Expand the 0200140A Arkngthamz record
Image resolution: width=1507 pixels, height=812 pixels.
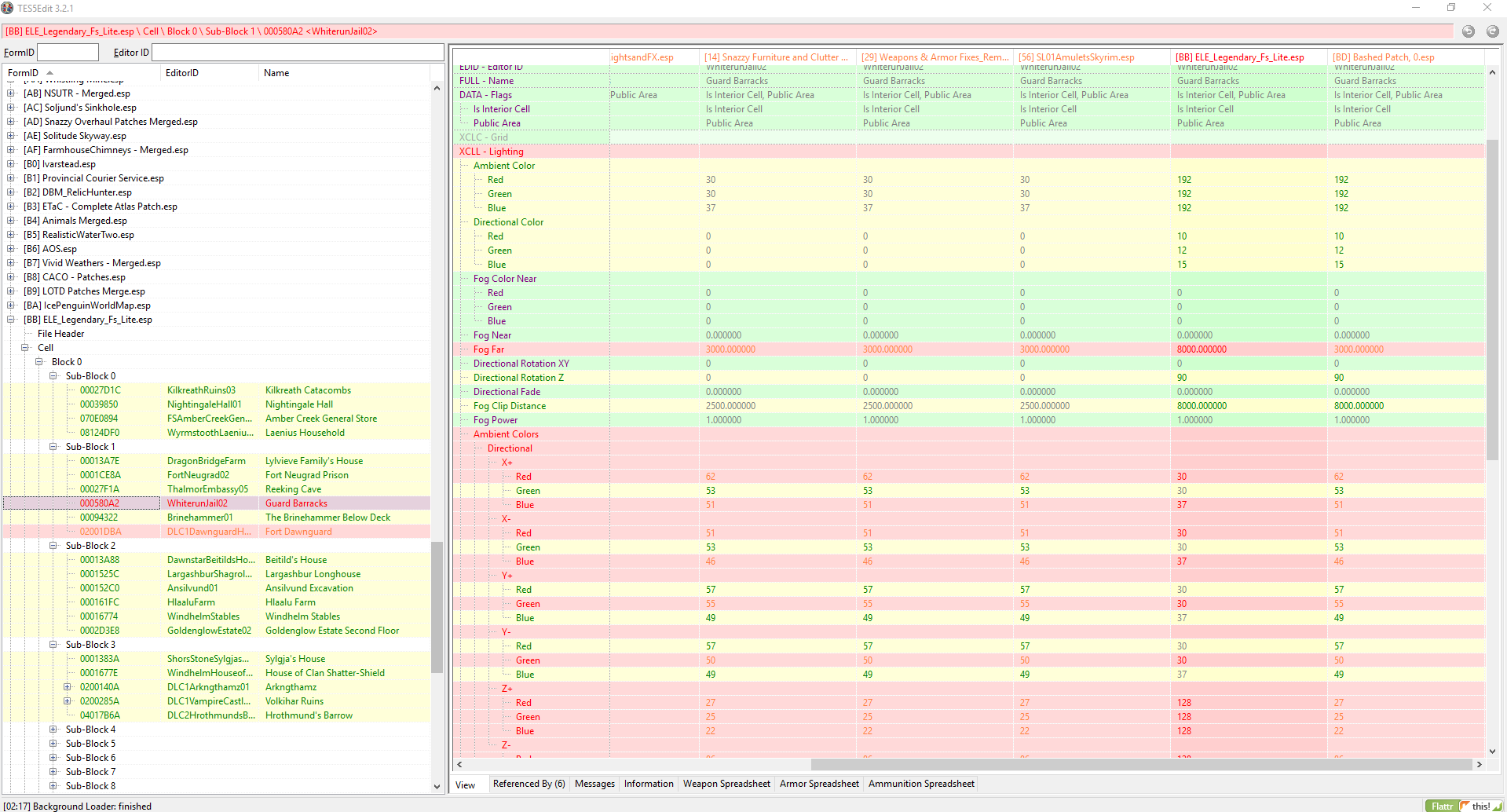pos(68,687)
